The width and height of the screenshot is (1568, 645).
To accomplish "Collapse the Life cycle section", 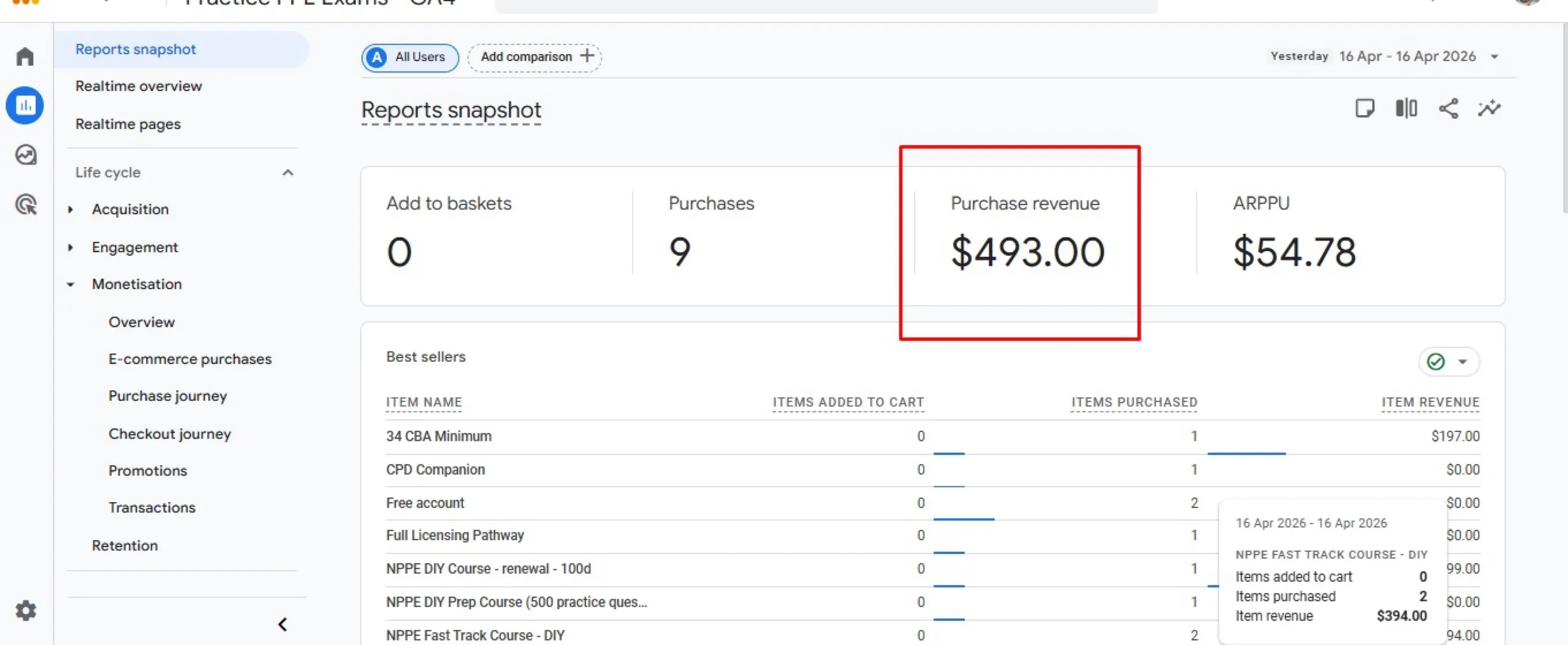I will (x=288, y=172).
